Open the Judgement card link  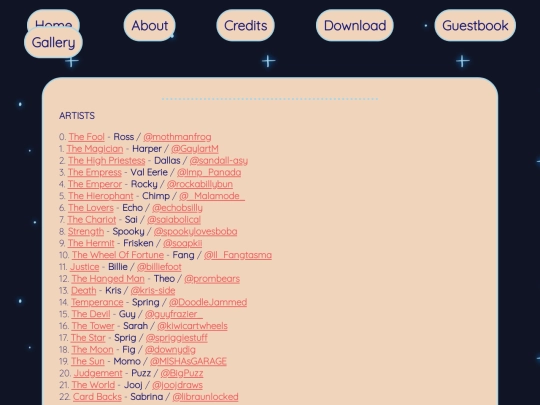tap(98, 373)
